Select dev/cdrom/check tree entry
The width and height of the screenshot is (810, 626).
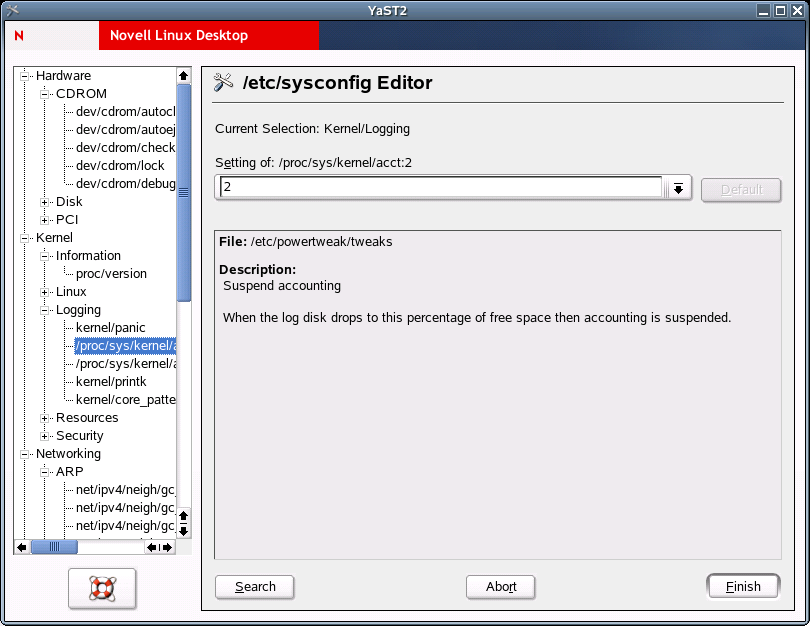point(126,148)
